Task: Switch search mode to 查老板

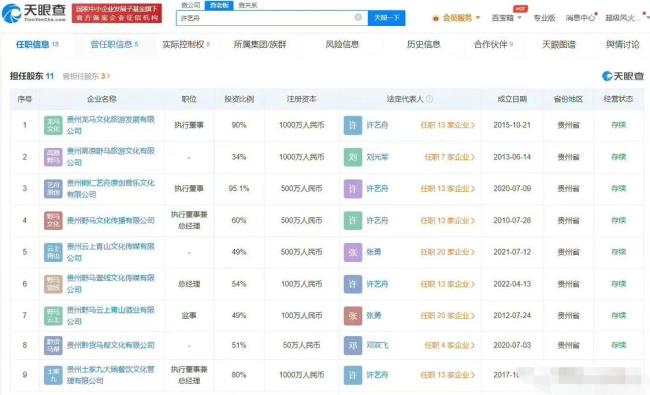Action: (219, 5)
